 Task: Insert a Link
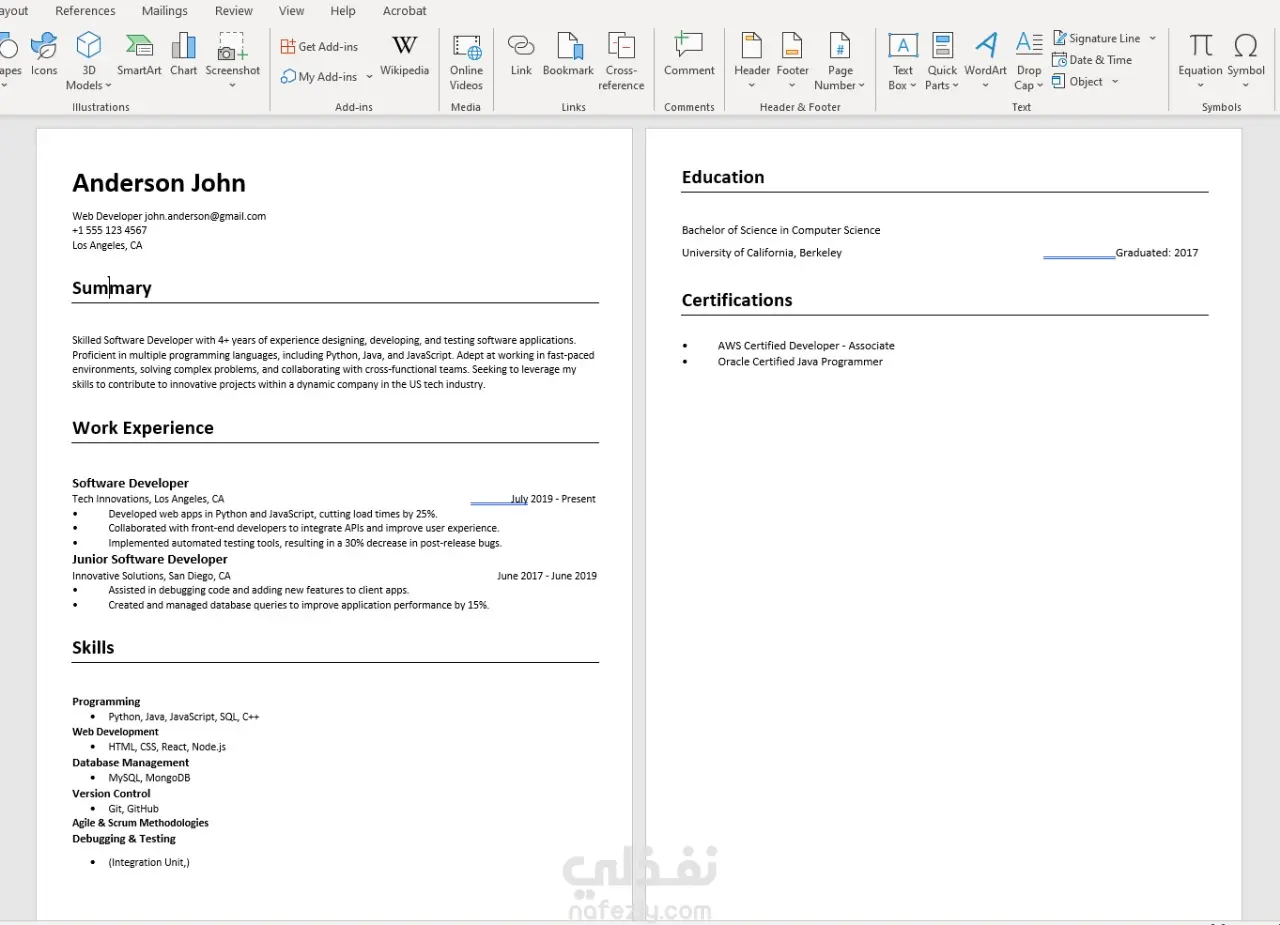pyautogui.click(x=521, y=55)
